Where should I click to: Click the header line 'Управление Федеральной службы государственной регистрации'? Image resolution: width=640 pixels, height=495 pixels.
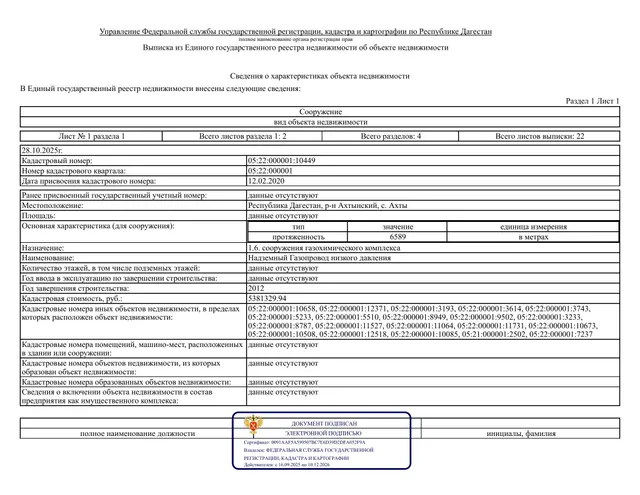(296, 31)
